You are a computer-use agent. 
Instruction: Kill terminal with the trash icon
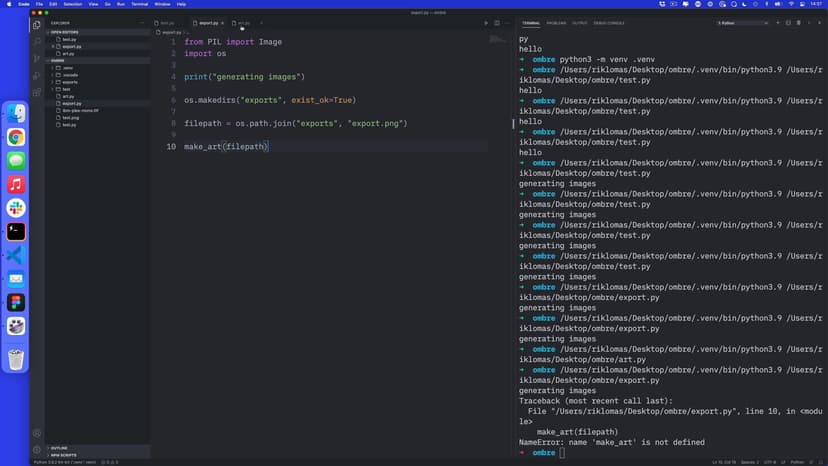pyautogui.click(x=797, y=22)
